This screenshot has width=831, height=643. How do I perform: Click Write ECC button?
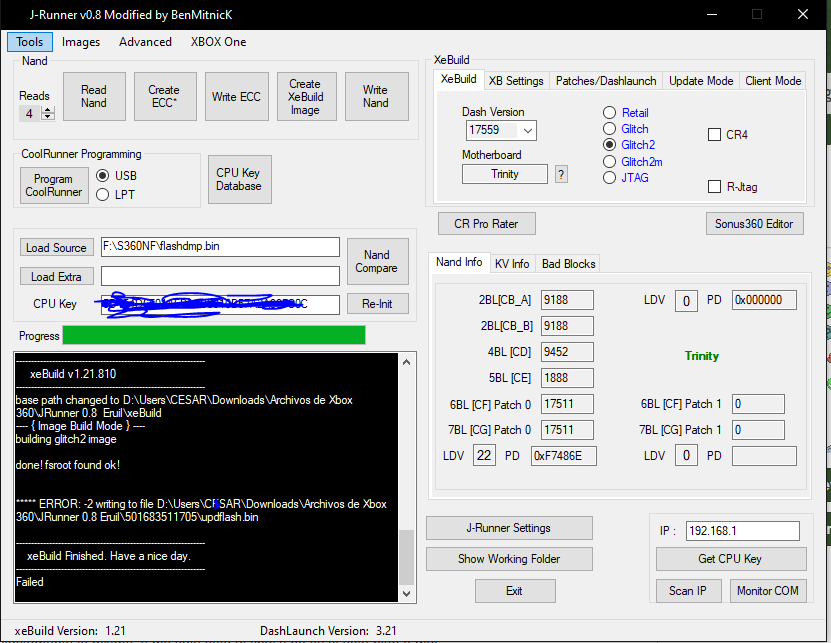236,97
